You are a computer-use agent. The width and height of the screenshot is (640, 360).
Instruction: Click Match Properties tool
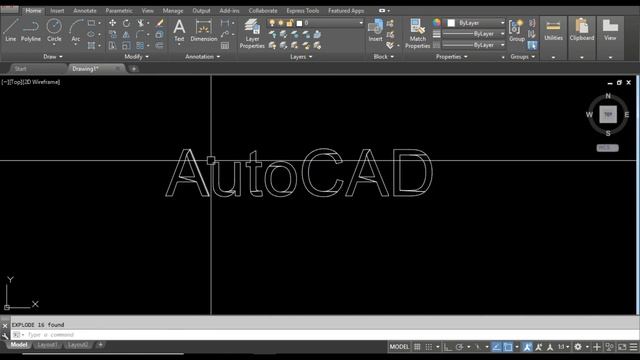coord(418,33)
